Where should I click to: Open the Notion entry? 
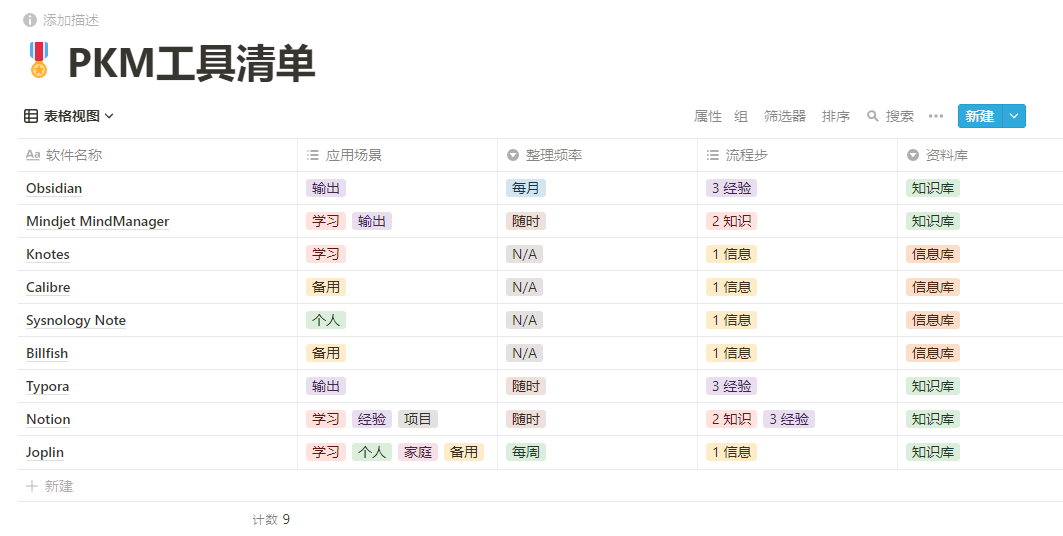coord(48,419)
